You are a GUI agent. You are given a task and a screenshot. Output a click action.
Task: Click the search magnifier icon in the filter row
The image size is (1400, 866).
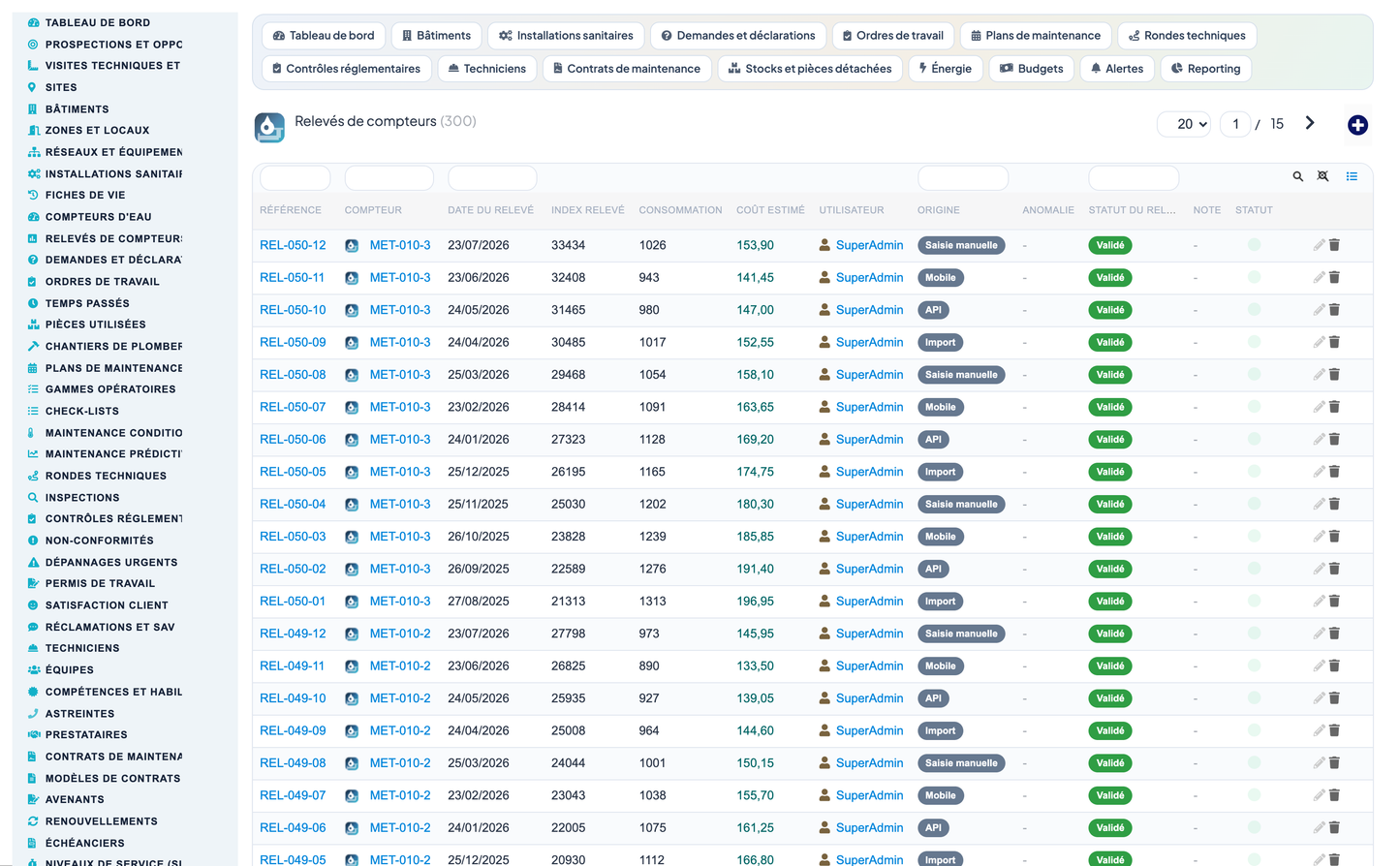point(1297,176)
